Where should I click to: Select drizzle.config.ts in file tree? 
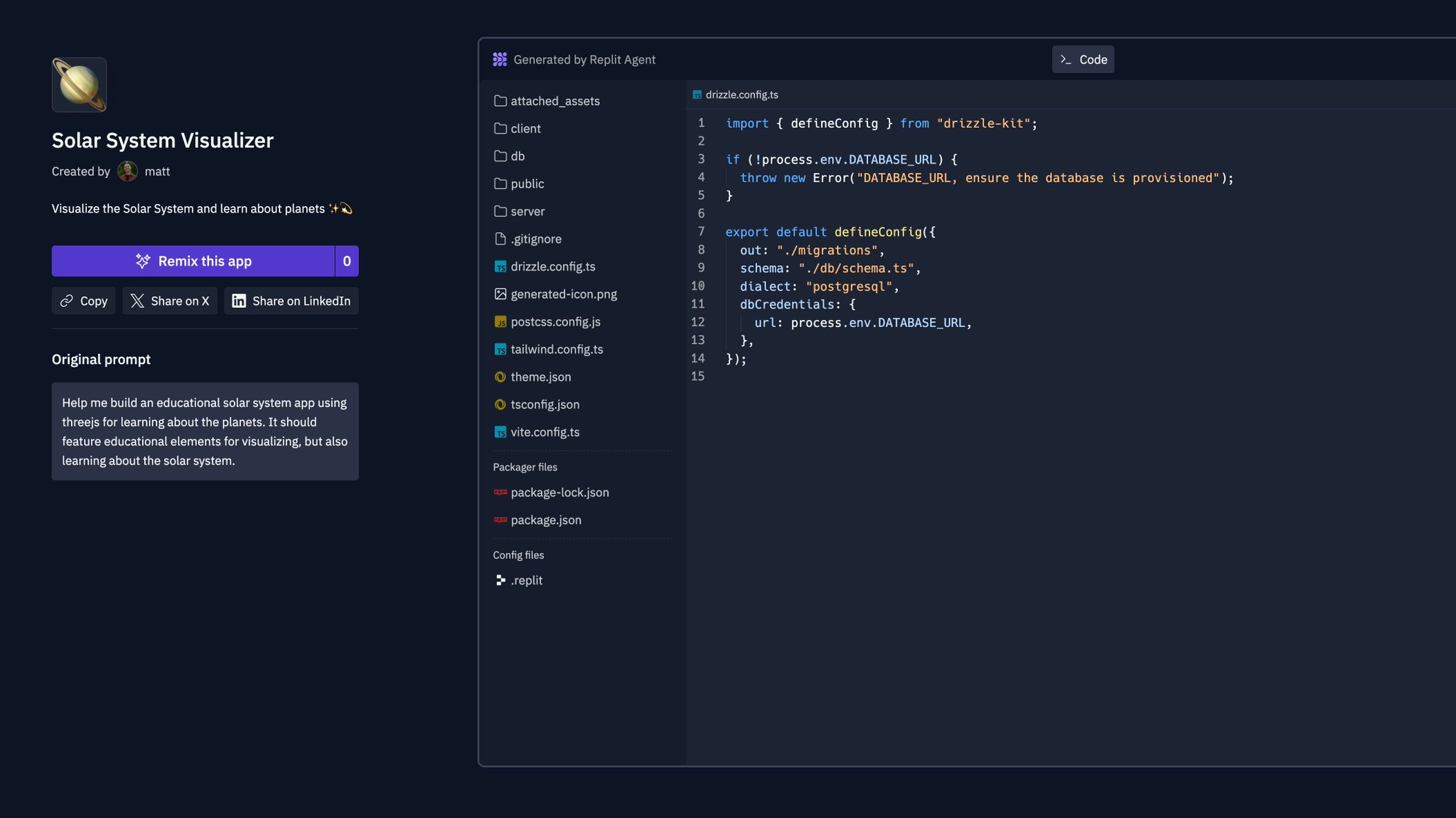tap(545, 267)
